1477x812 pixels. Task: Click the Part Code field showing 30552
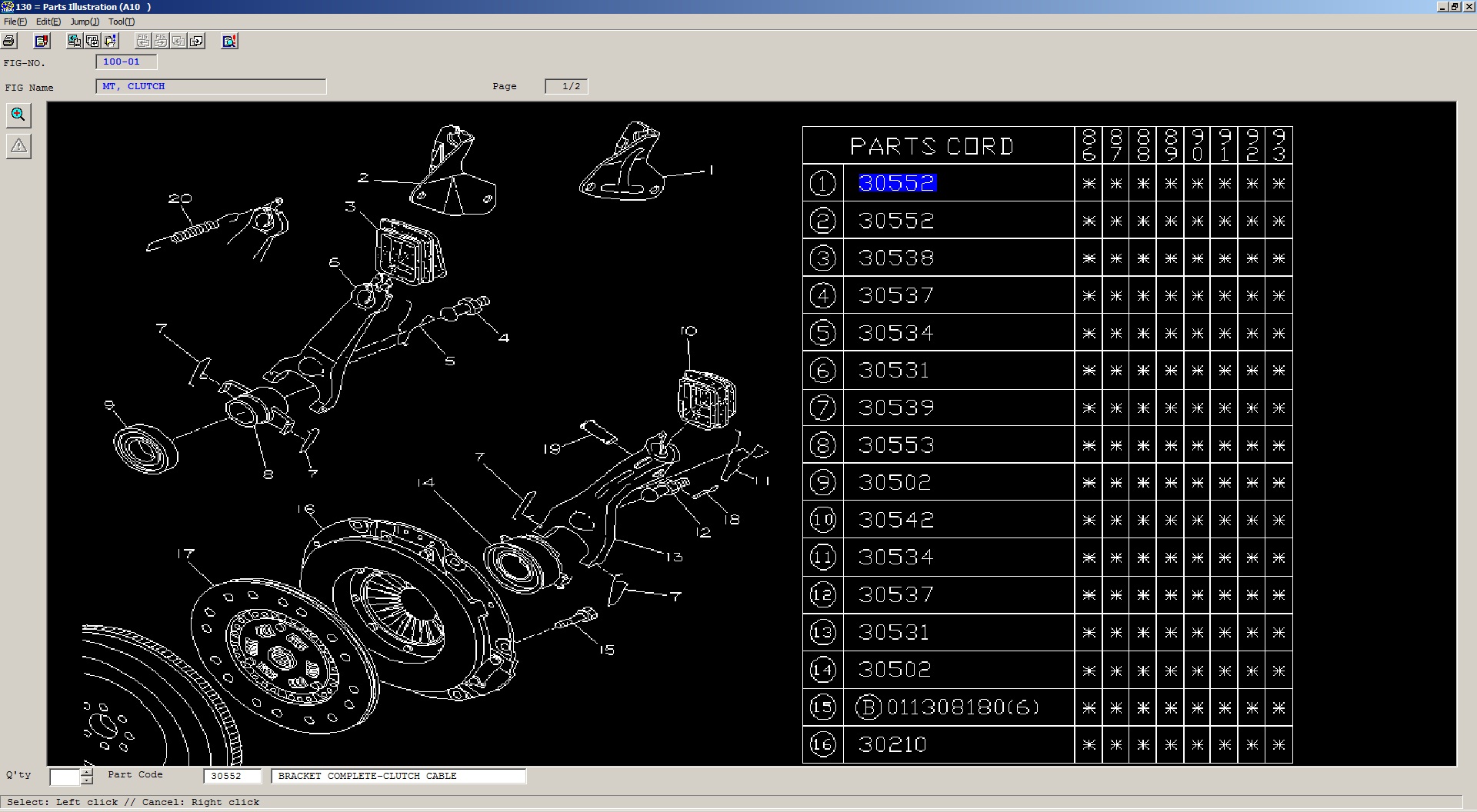tap(232, 776)
